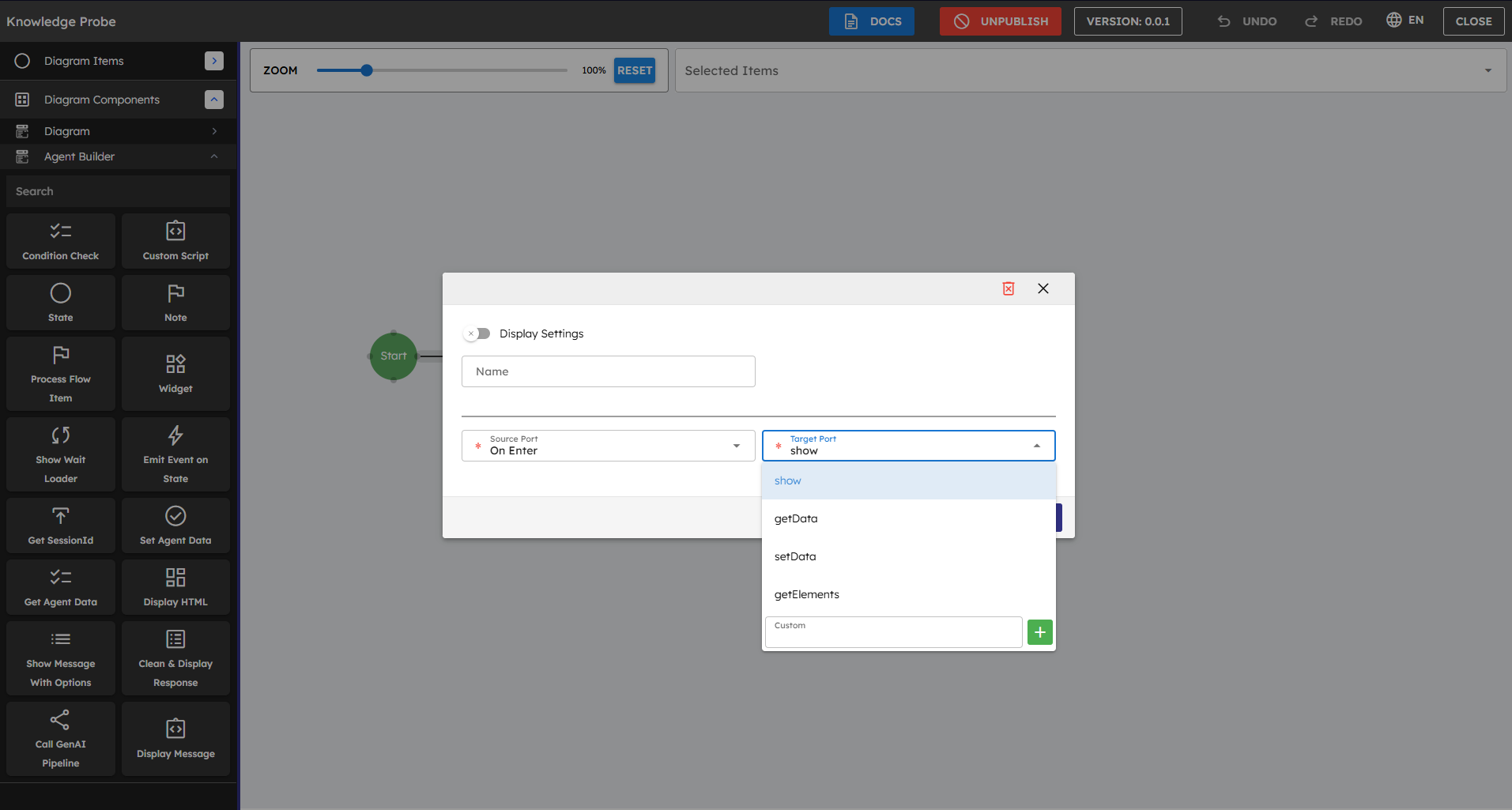Add custom port with green plus button
Screen dimensions: 1512x810
tap(1039, 632)
